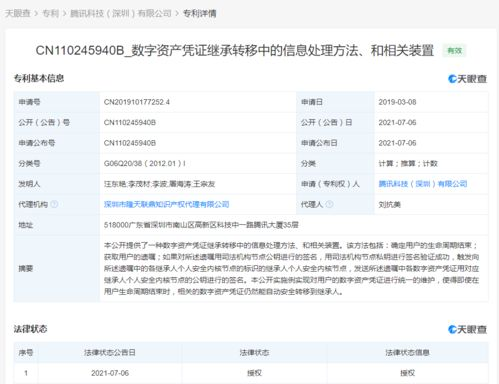This screenshot has height=384, width=499.
Task: Click the 摘要 label cell
Action: [x=57, y=268]
